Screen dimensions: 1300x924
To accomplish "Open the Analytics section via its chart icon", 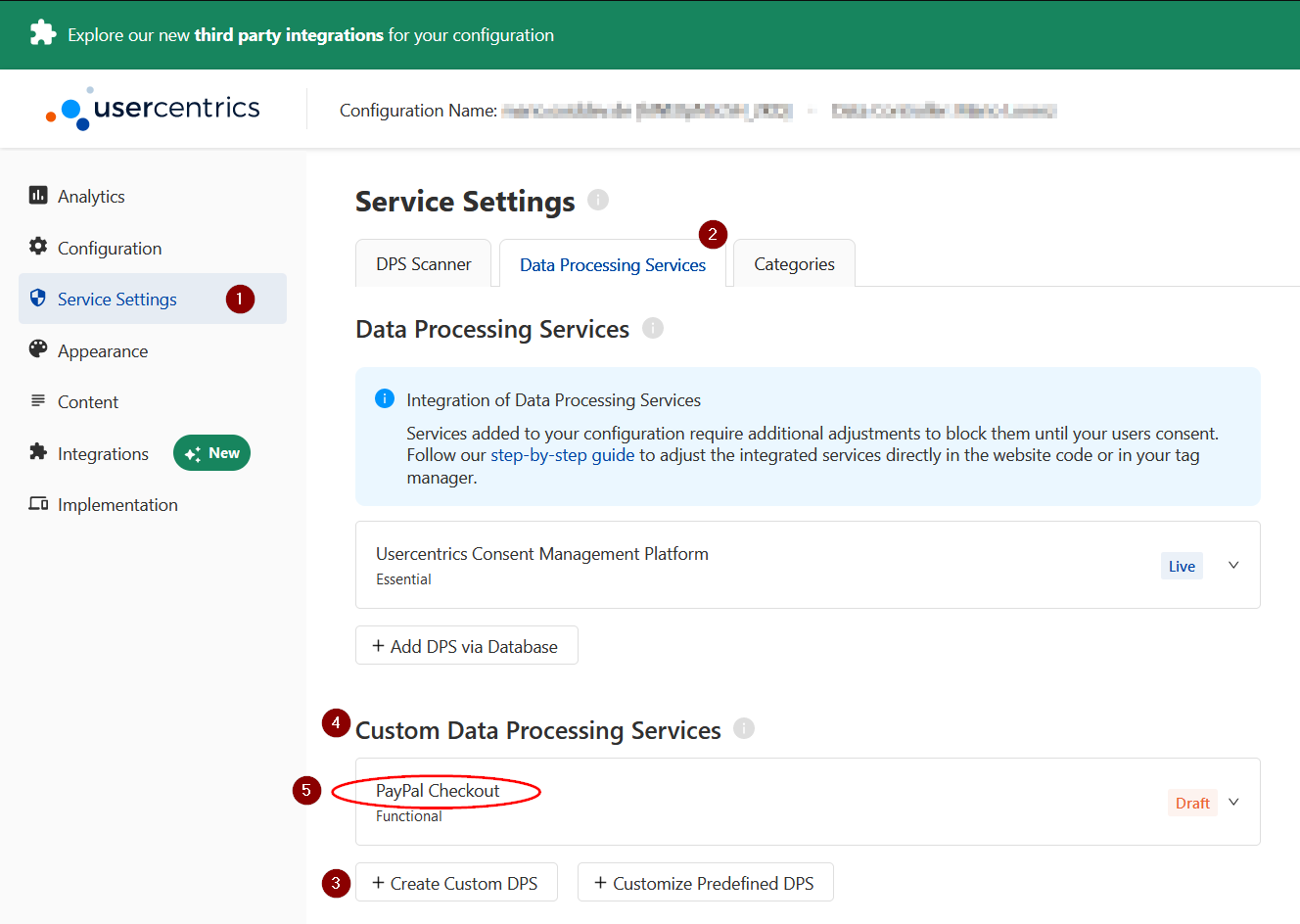I will 38,196.
